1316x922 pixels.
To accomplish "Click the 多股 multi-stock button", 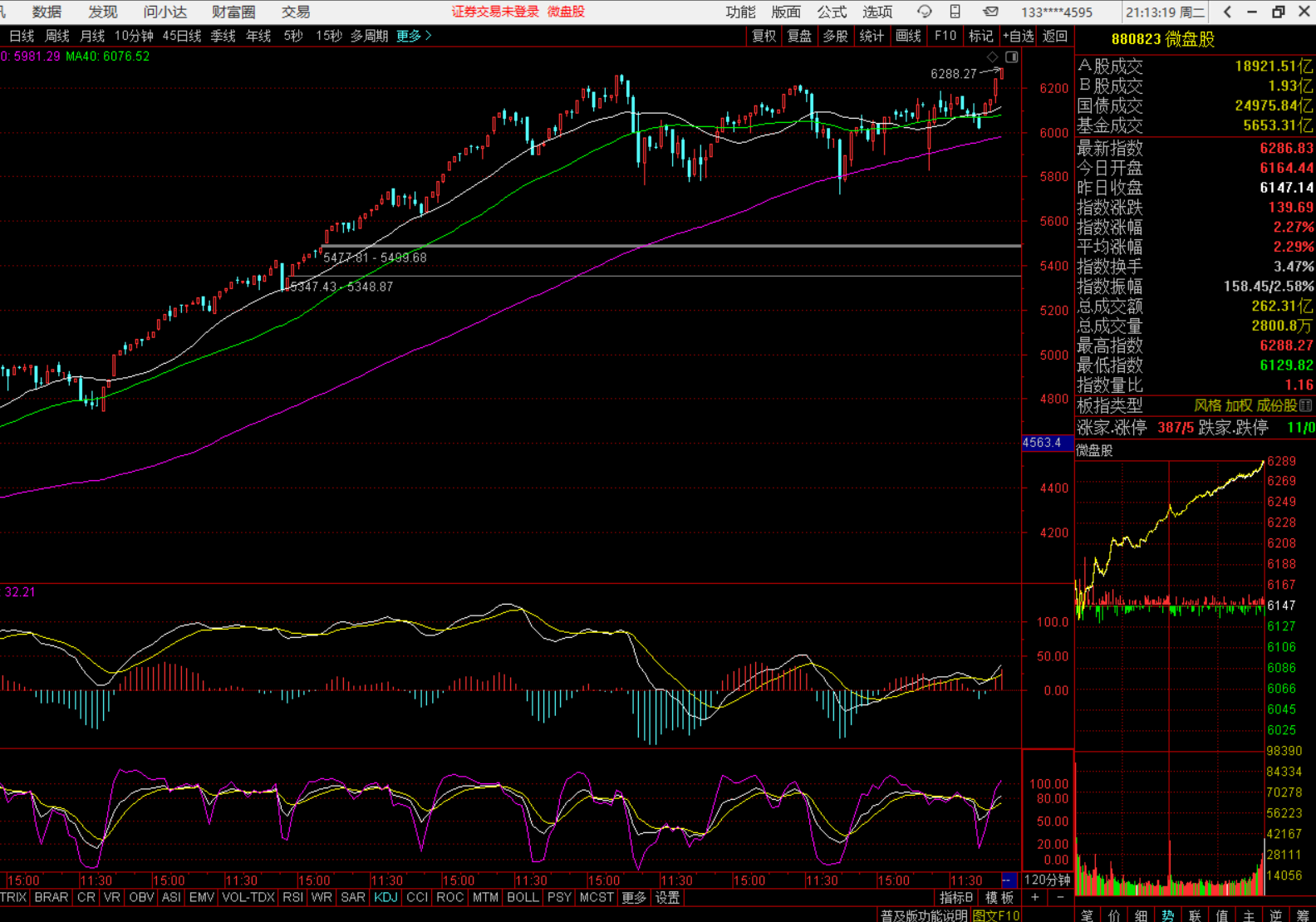I will [836, 36].
